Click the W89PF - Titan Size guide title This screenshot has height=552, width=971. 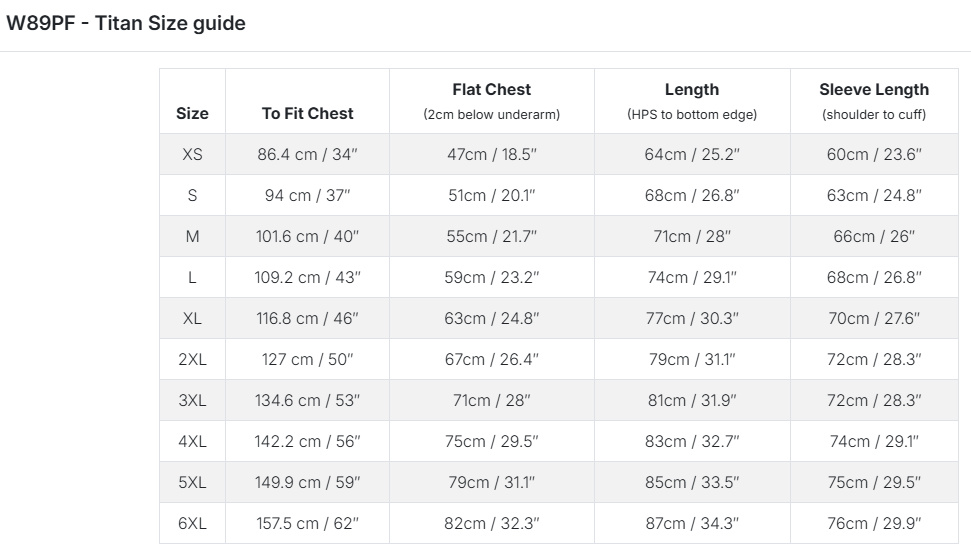pyautogui.click(x=126, y=23)
